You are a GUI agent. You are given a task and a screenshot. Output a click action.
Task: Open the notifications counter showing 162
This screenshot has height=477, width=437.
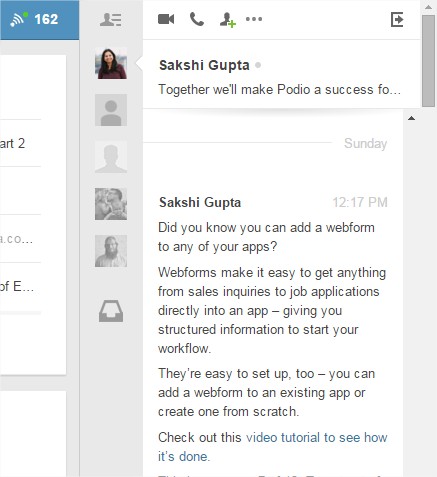(39, 19)
